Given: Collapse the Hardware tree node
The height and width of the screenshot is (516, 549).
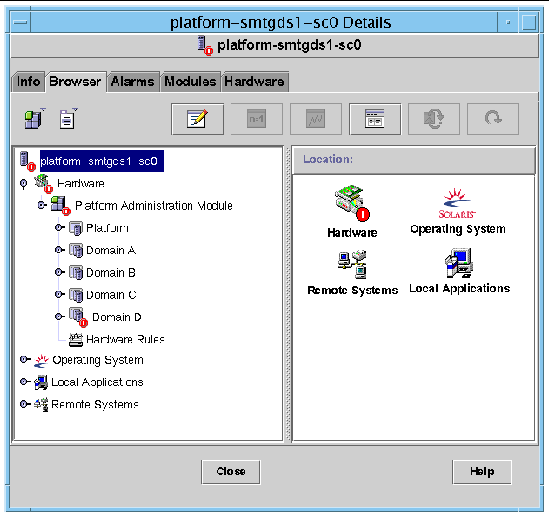Looking at the screenshot, I should coord(23,183).
